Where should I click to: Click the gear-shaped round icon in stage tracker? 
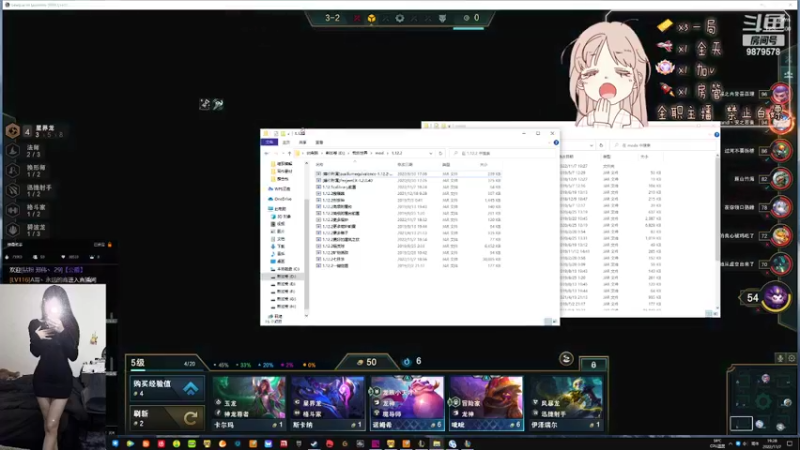(400, 18)
